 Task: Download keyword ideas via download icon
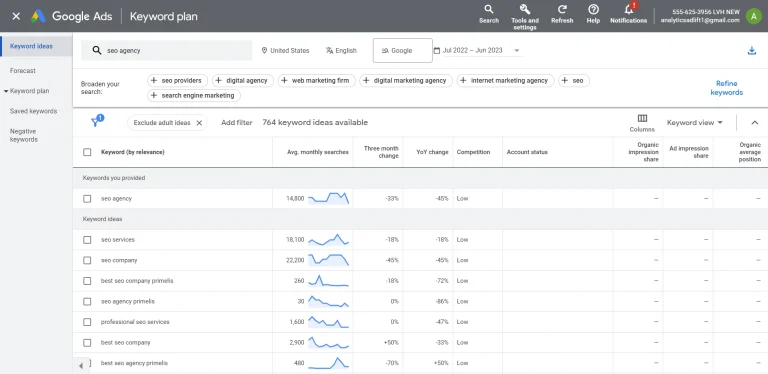coord(752,50)
